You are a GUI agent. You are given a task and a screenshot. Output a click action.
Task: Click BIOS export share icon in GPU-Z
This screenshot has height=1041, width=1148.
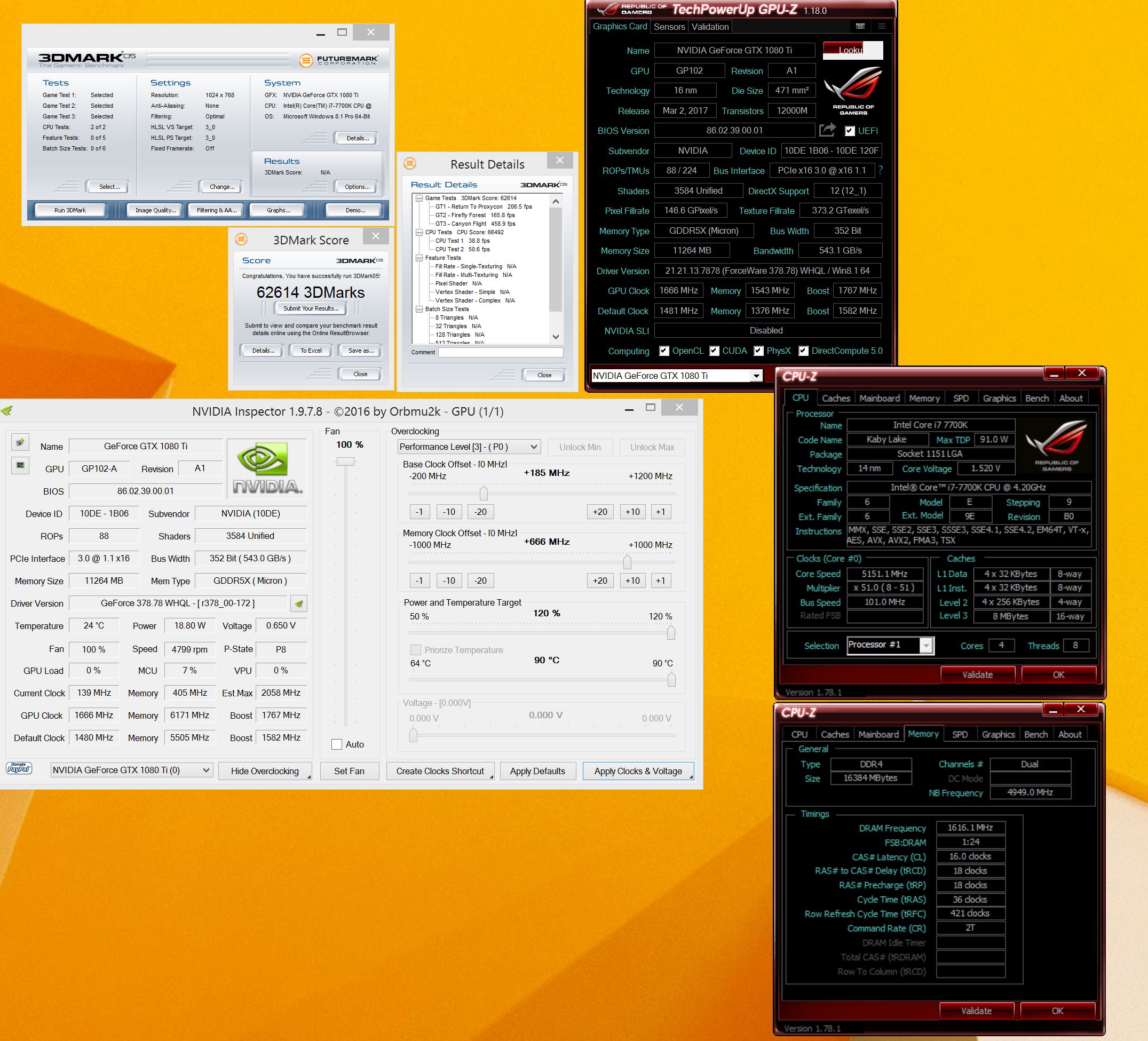click(827, 130)
